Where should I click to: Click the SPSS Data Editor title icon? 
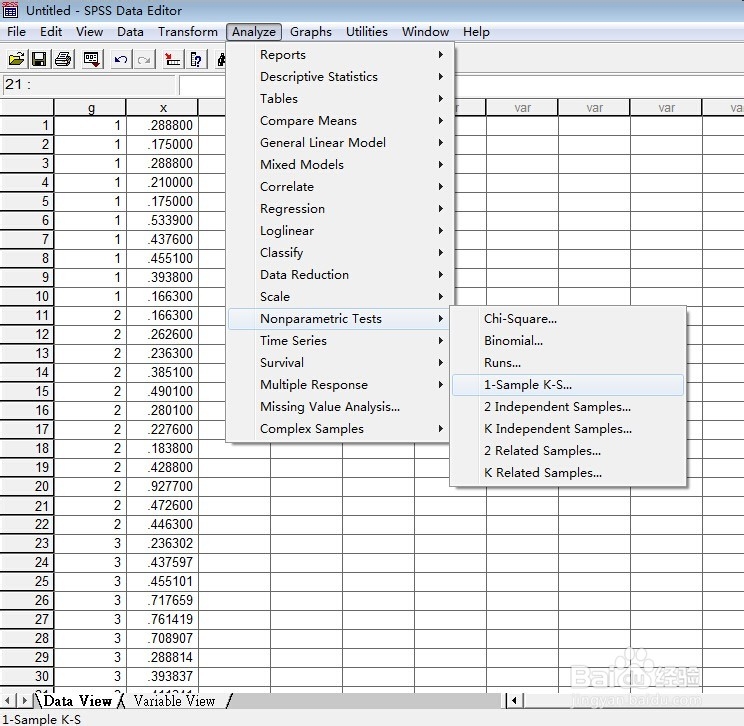tap(10, 10)
